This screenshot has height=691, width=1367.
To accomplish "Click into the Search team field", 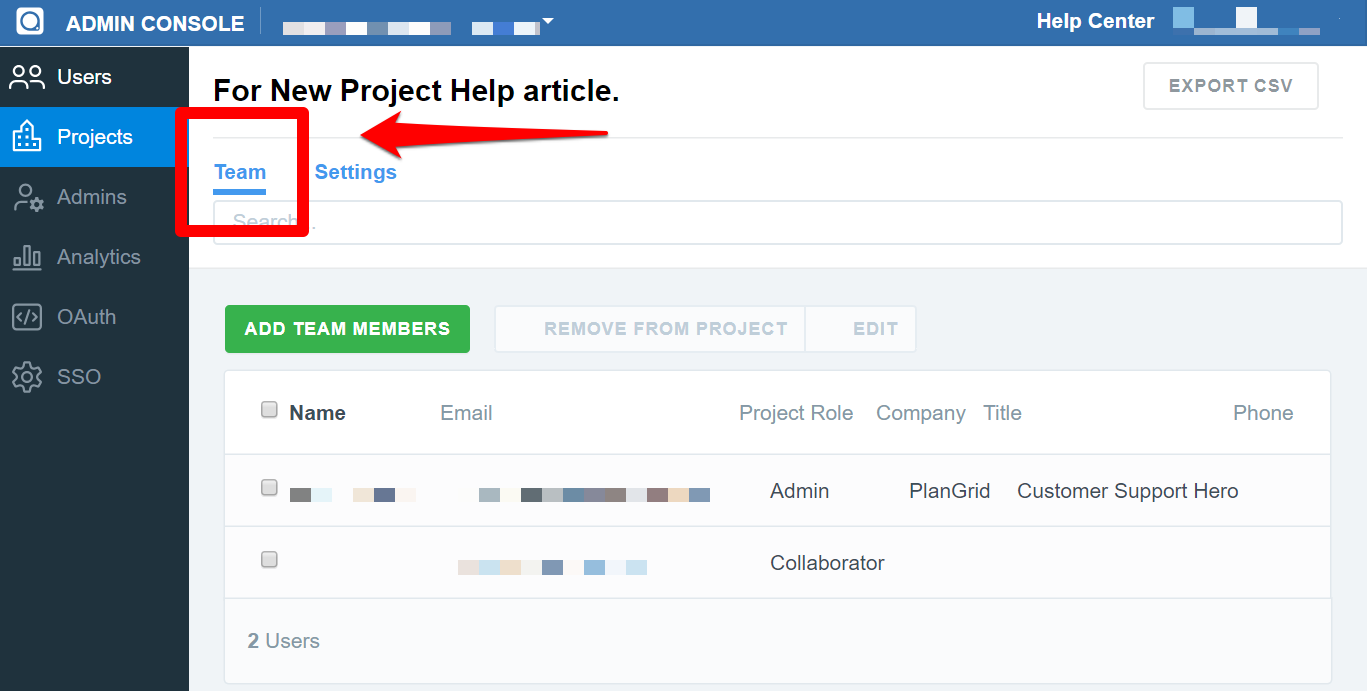I will pyautogui.click(x=778, y=222).
